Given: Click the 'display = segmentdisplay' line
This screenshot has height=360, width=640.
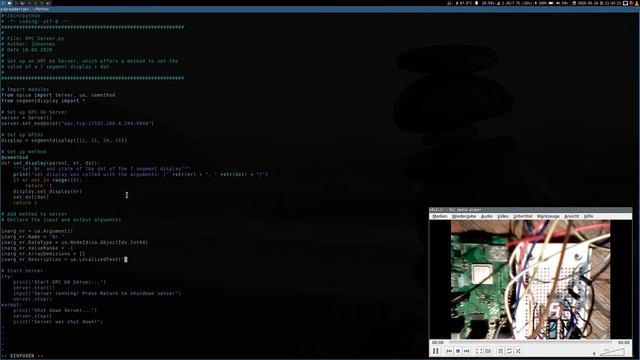Looking at the screenshot, I should 64,140.
